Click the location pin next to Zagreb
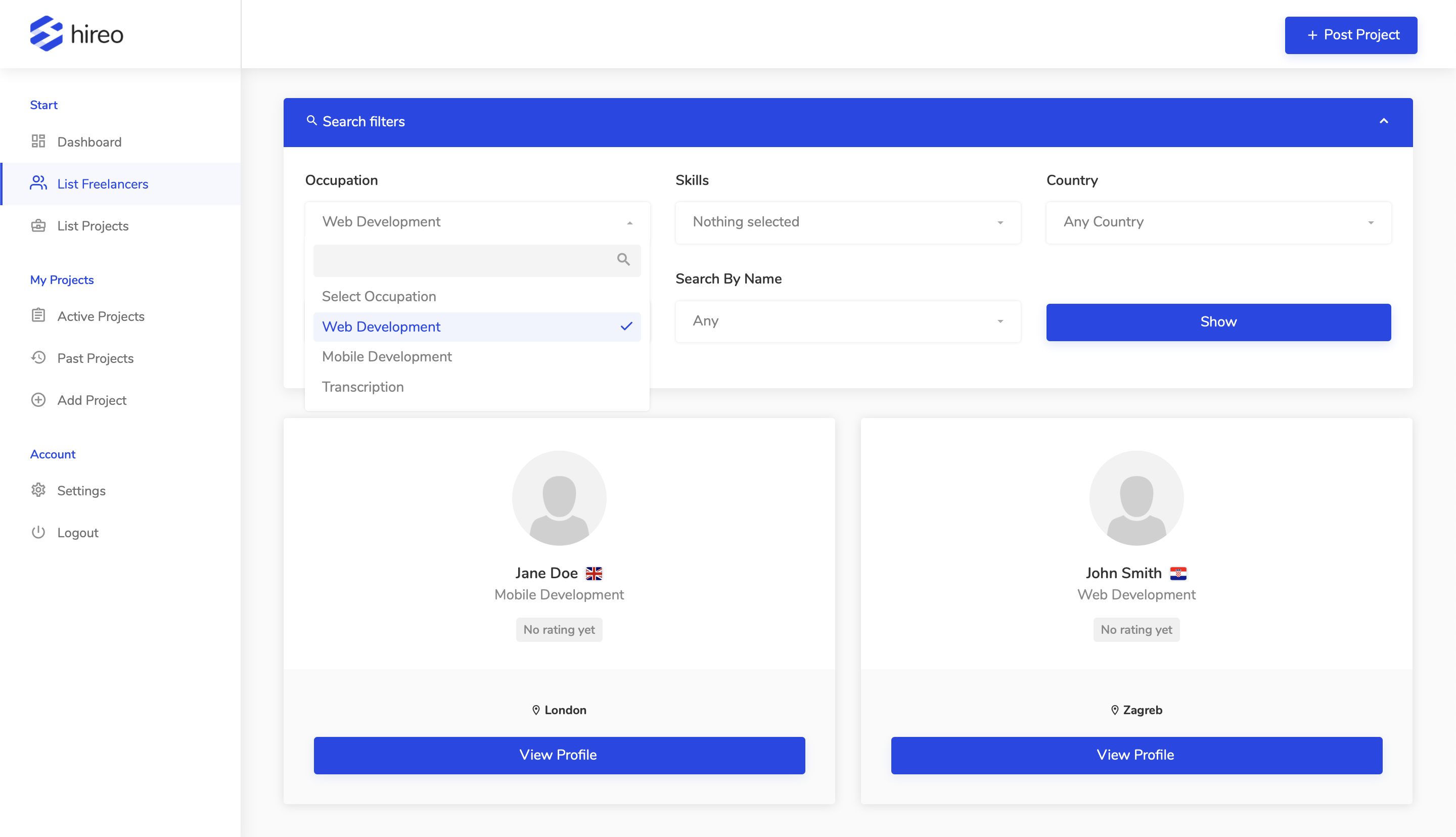This screenshot has width=1456, height=837. click(1115, 710)
